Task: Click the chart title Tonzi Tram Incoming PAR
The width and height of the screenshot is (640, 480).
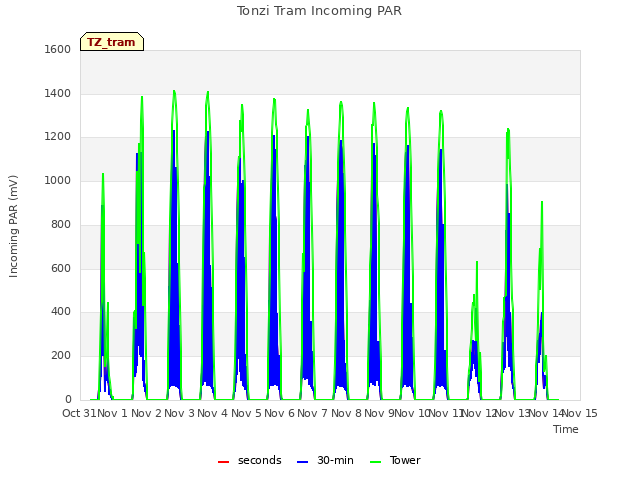Action: 319,11
